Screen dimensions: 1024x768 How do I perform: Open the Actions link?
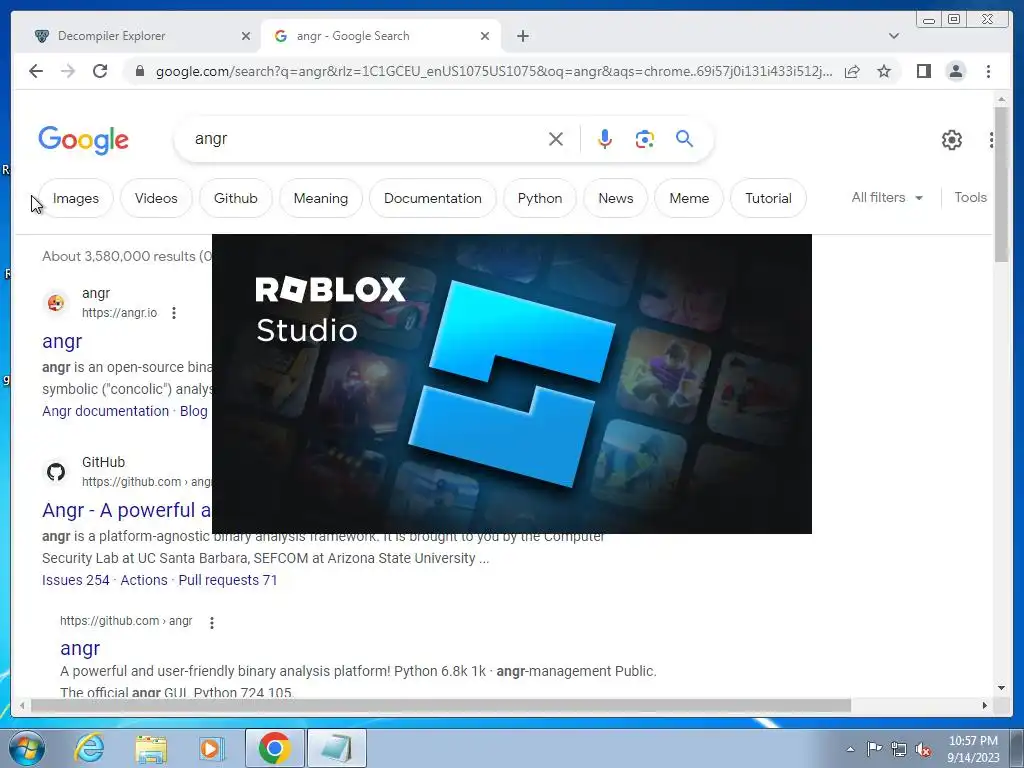click(x=144, y=580)
